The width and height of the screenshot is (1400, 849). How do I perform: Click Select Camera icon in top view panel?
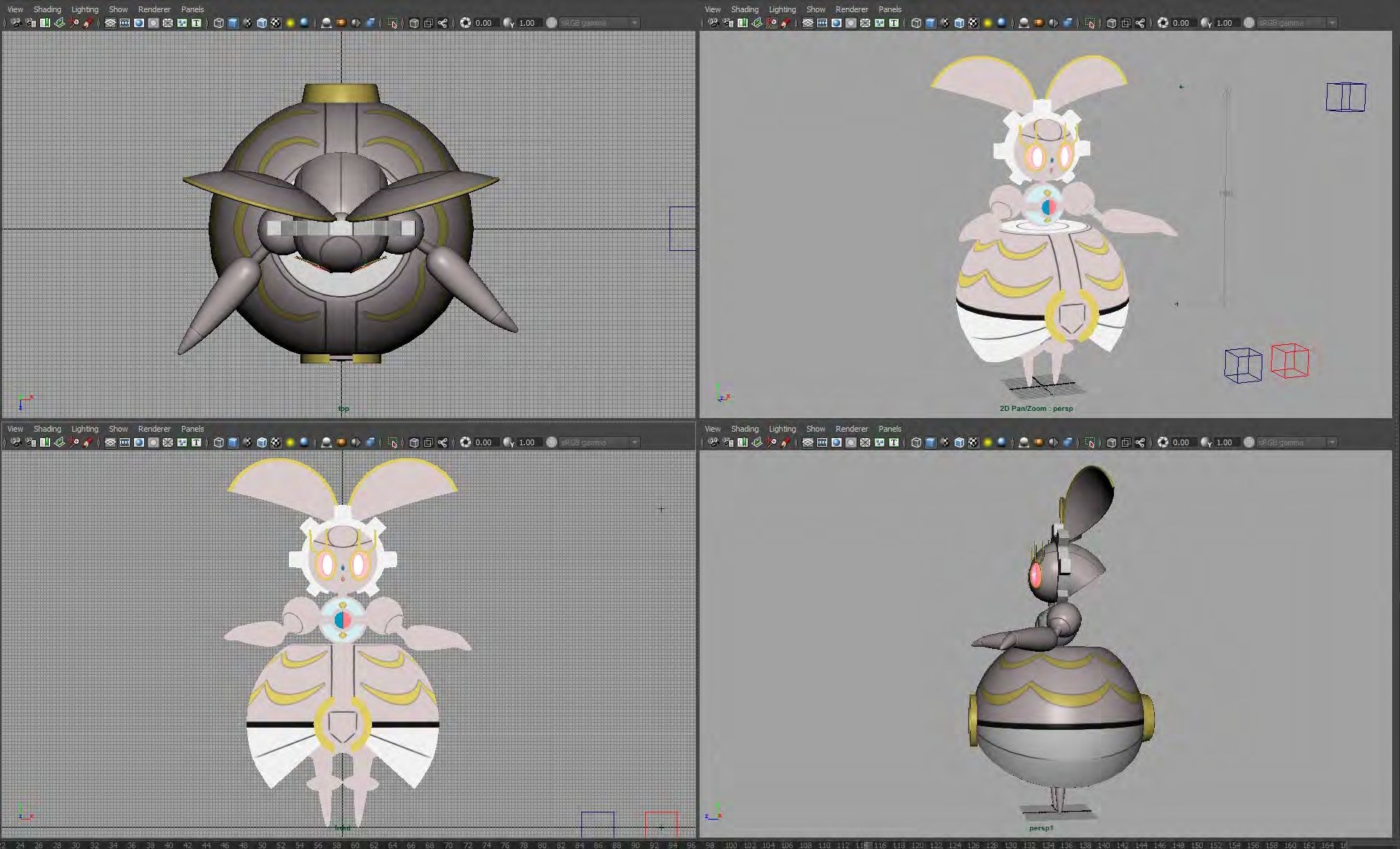click(x=16, y=23)
